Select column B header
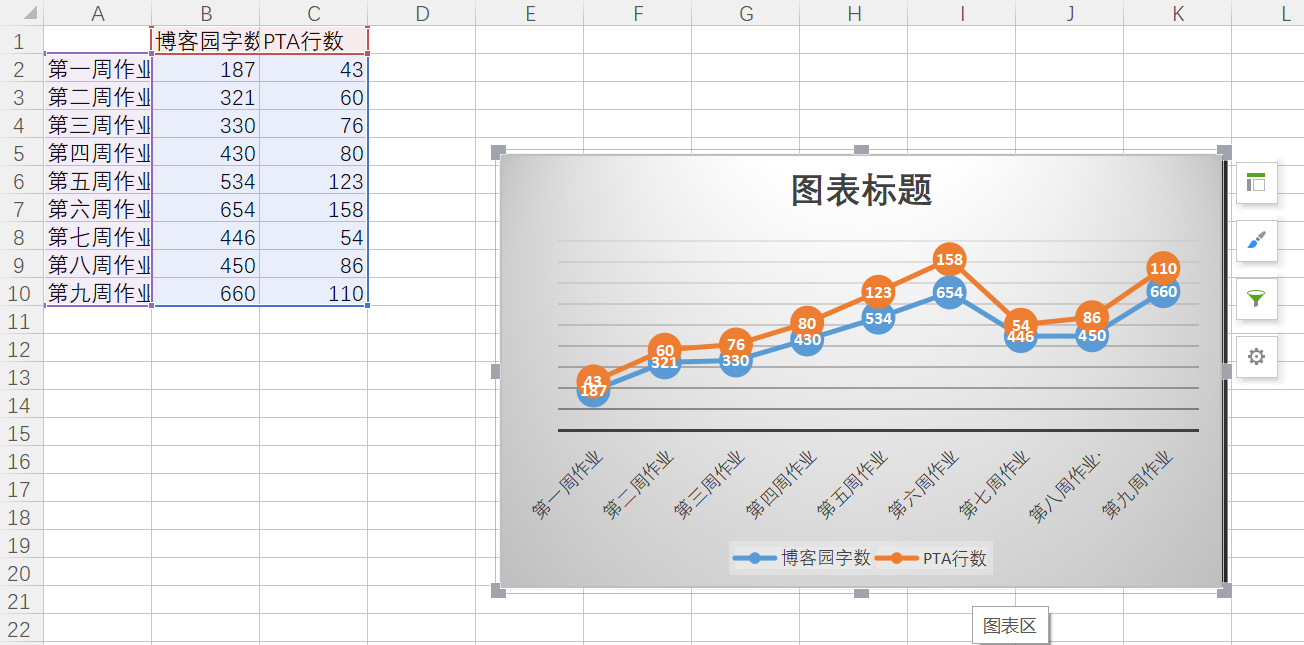 tap(206, 13)
